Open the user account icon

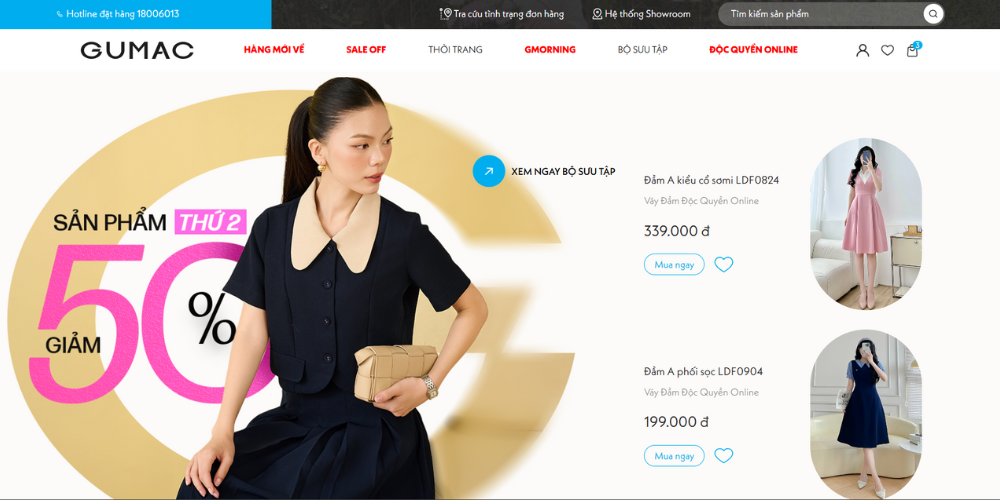[862, 50]
